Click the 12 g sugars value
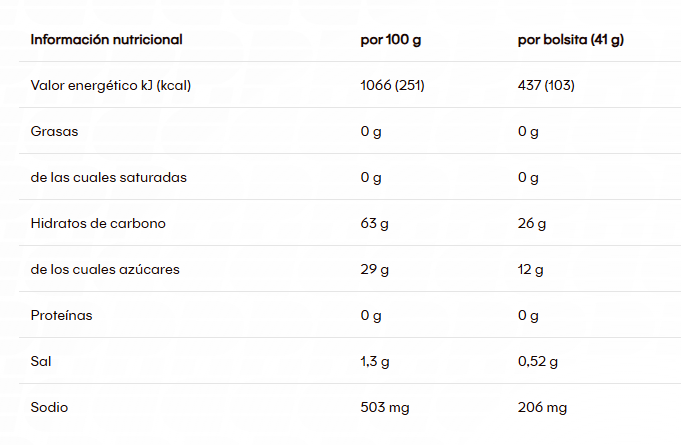This screenshot has height=445, width=681. click(531, 269)
